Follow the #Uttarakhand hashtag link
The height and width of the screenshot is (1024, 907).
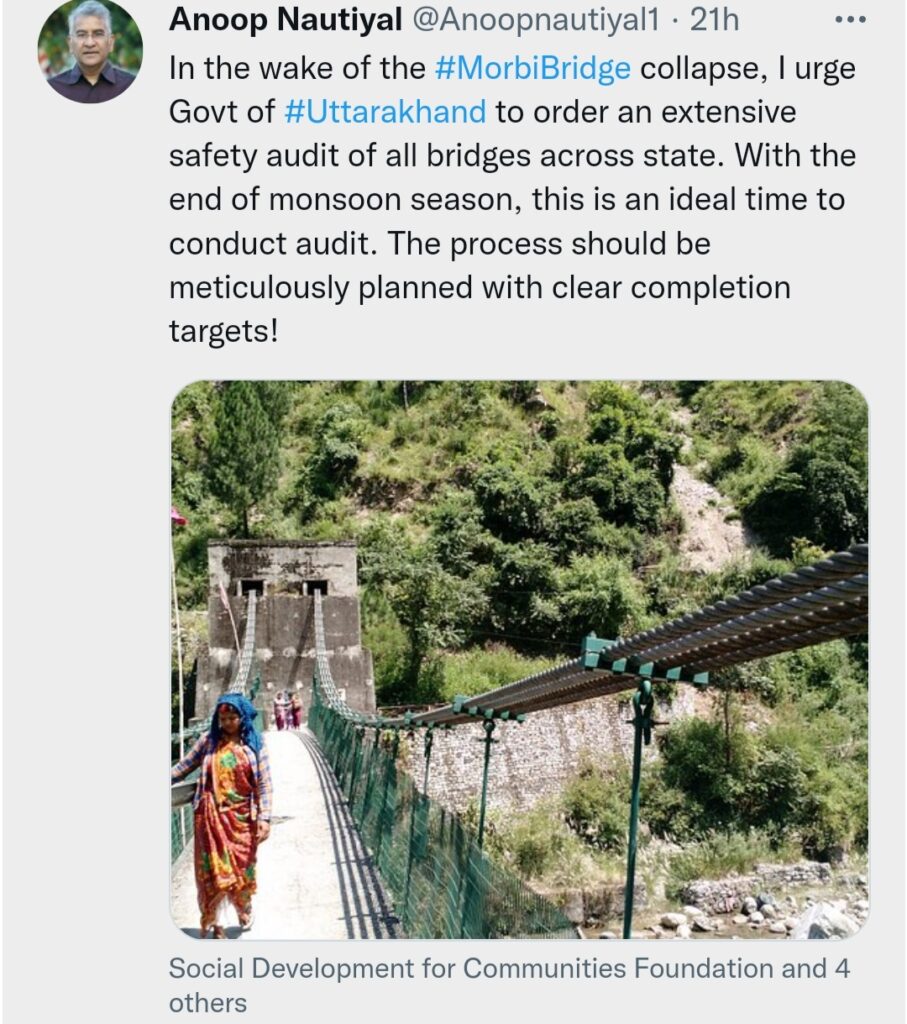tap(386, 112)
